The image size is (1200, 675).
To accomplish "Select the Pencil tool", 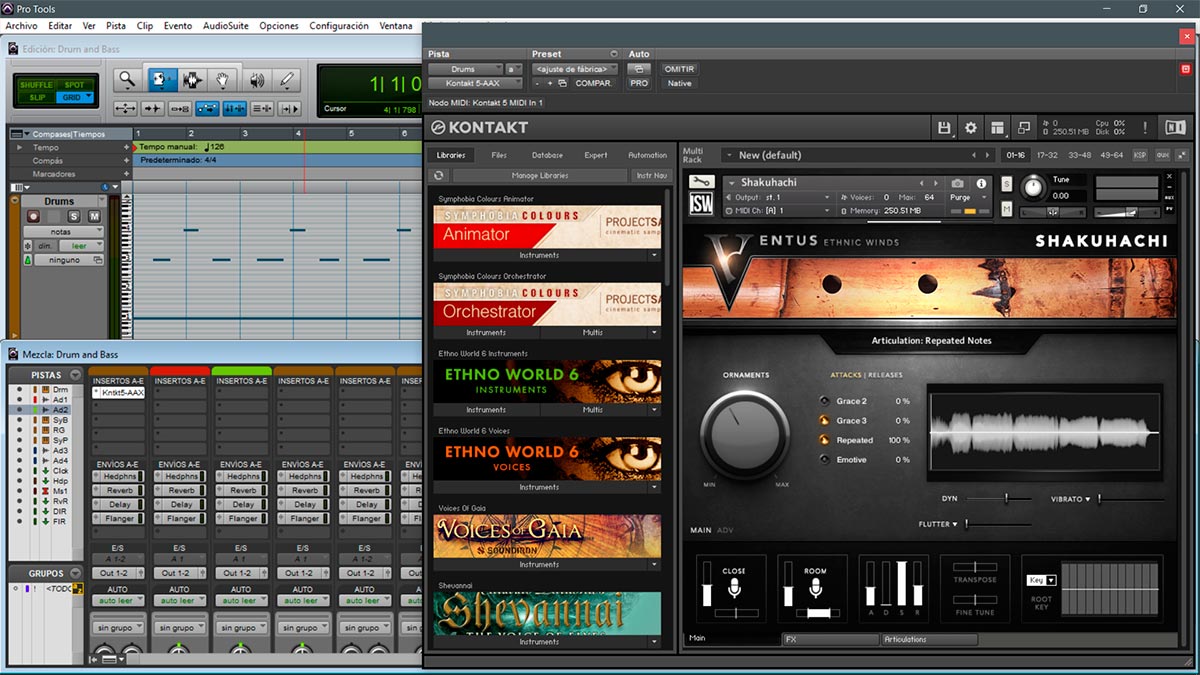I will (x=288, y=80).
